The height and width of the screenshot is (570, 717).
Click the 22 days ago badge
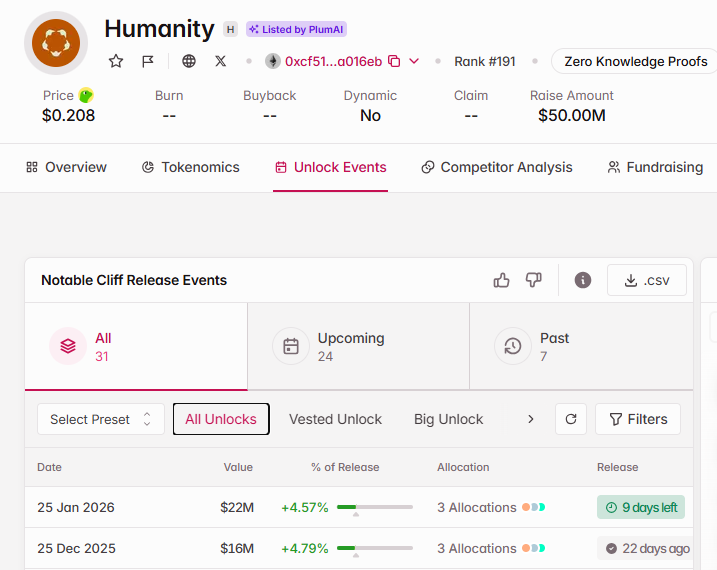647,548
